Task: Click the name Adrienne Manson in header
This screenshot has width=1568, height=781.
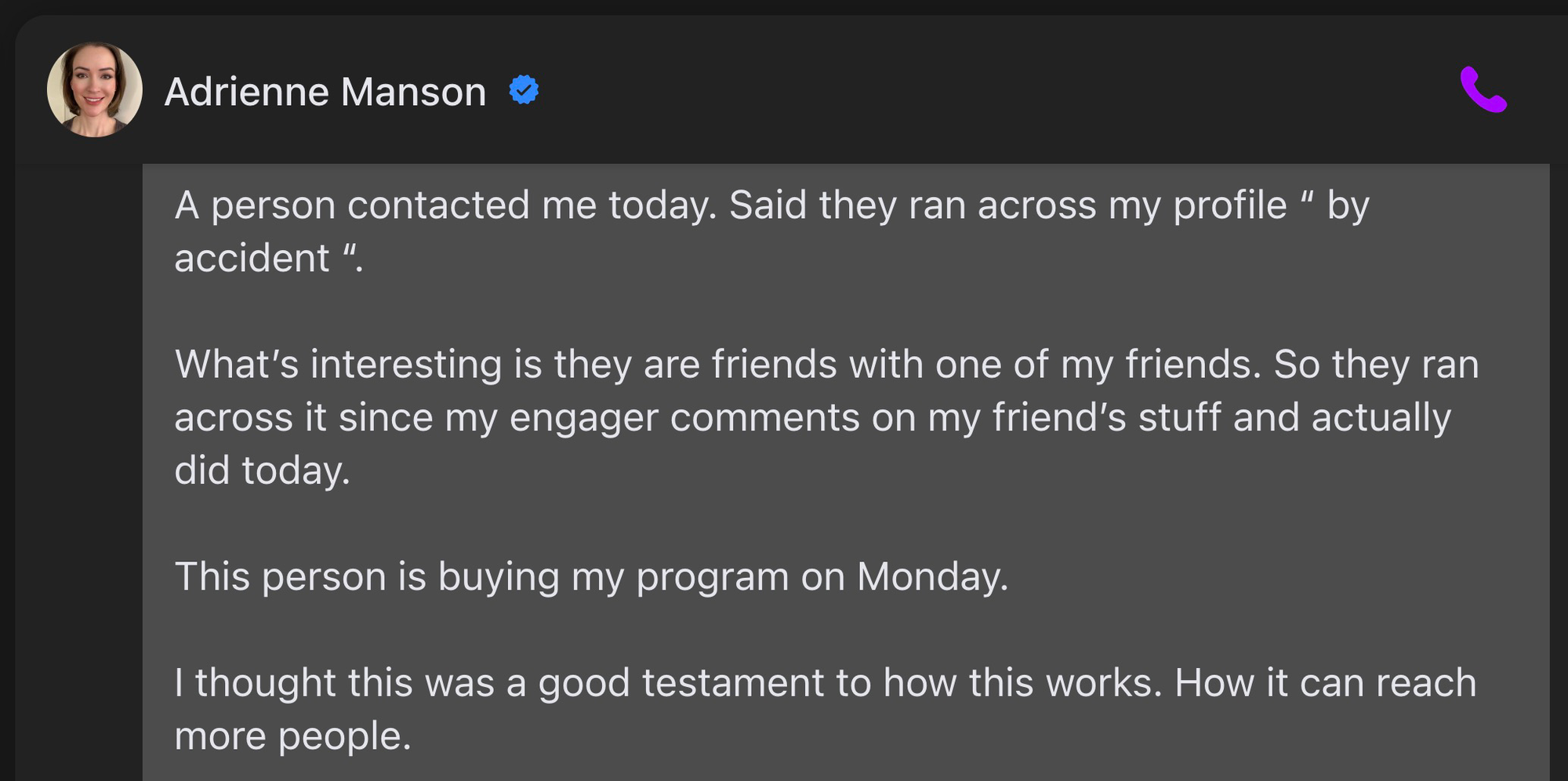Action: pos(325,92)
